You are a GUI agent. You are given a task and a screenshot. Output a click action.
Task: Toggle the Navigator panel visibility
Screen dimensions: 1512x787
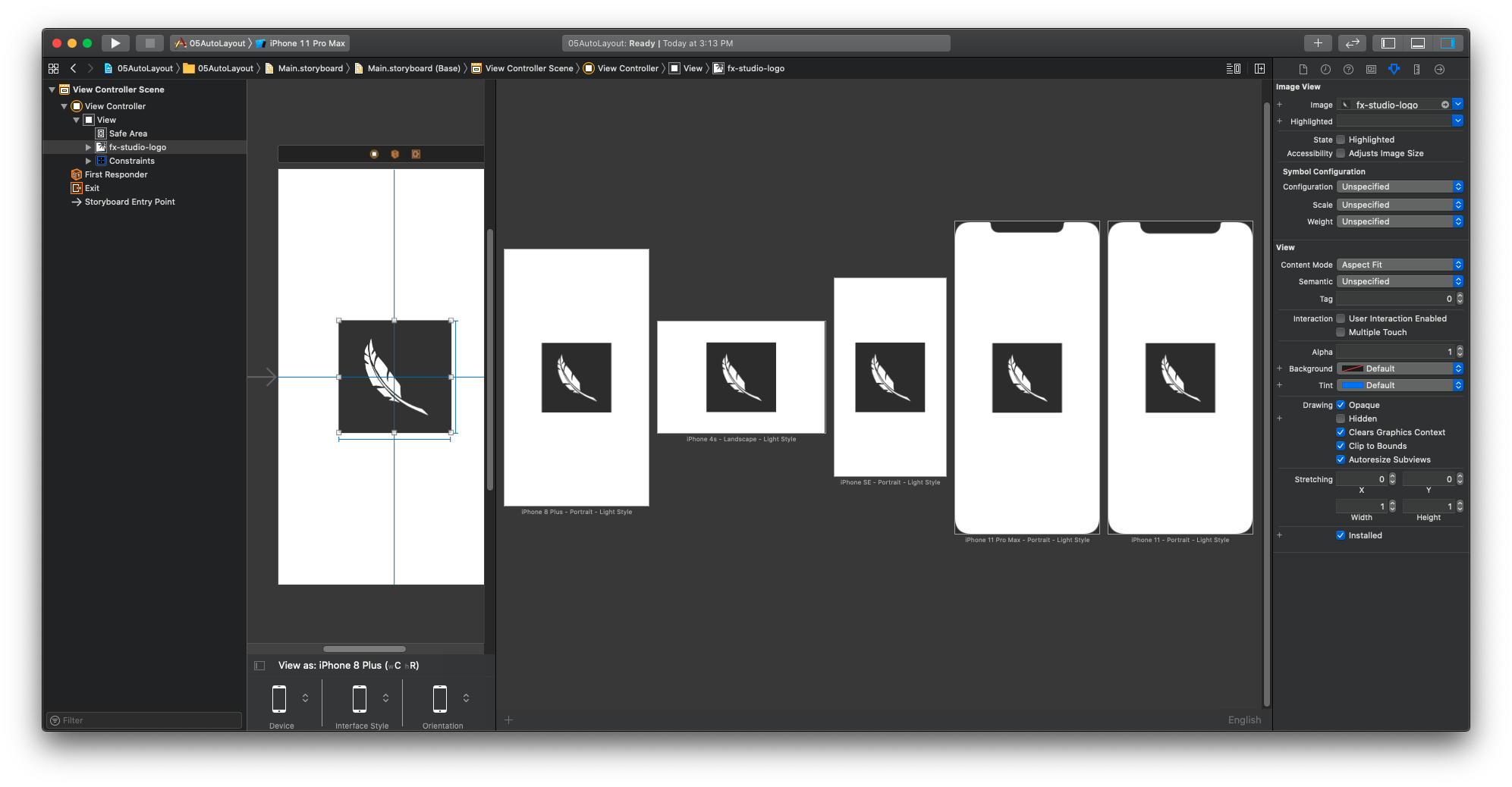[x=1388, y=43]
